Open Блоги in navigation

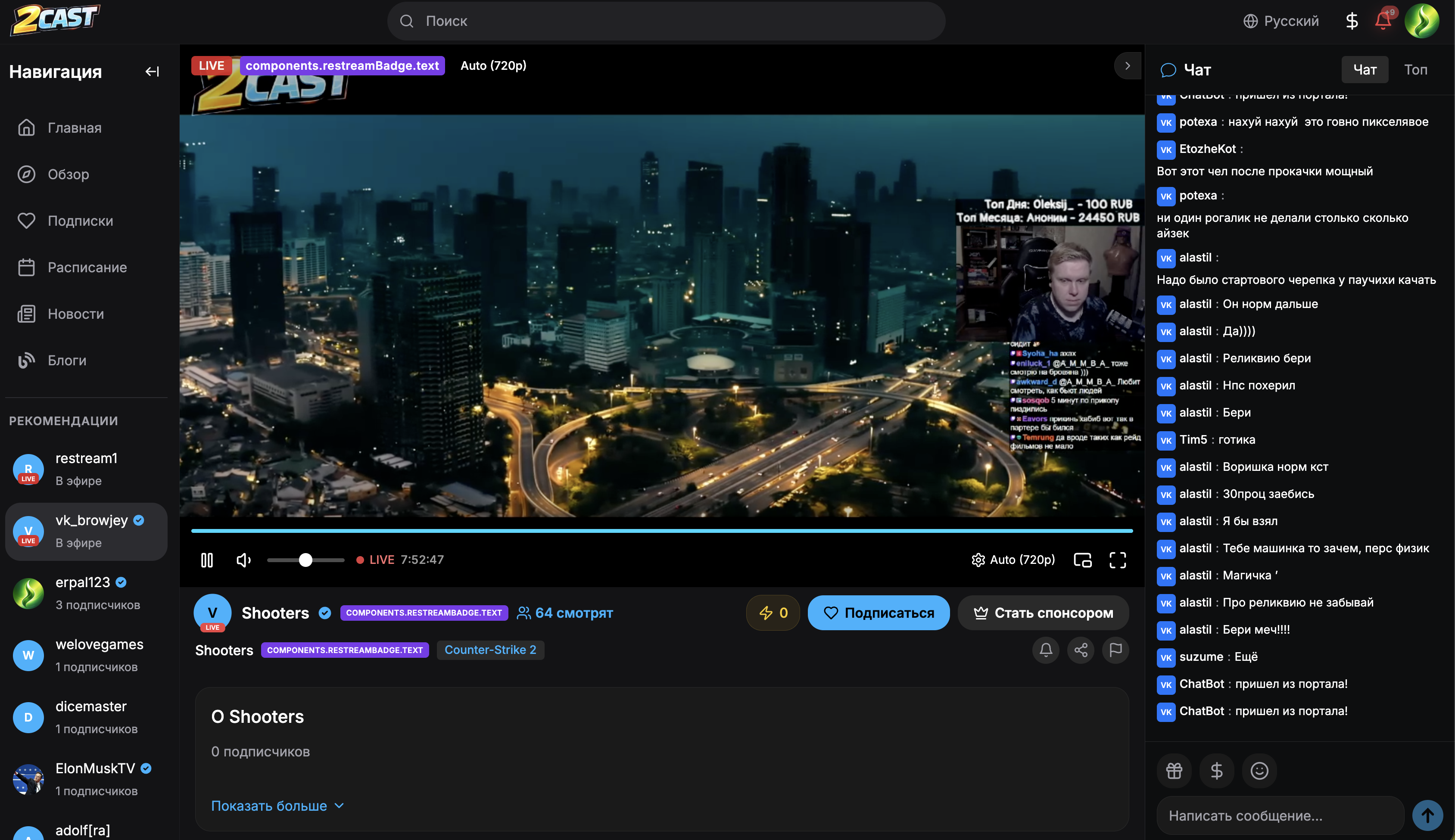[x=87, y=361]
